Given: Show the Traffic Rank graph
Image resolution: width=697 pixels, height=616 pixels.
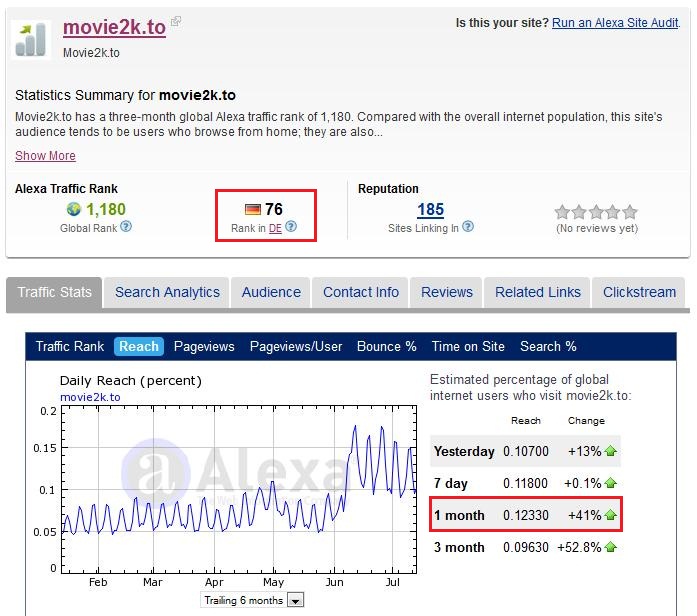Looking at the screenshot, I should [x=70, y=346].
